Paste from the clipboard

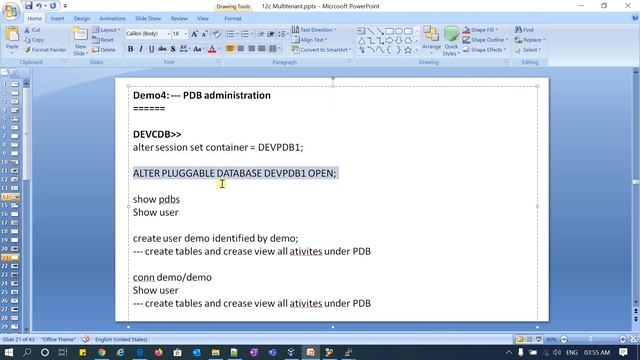coord(12,40)
